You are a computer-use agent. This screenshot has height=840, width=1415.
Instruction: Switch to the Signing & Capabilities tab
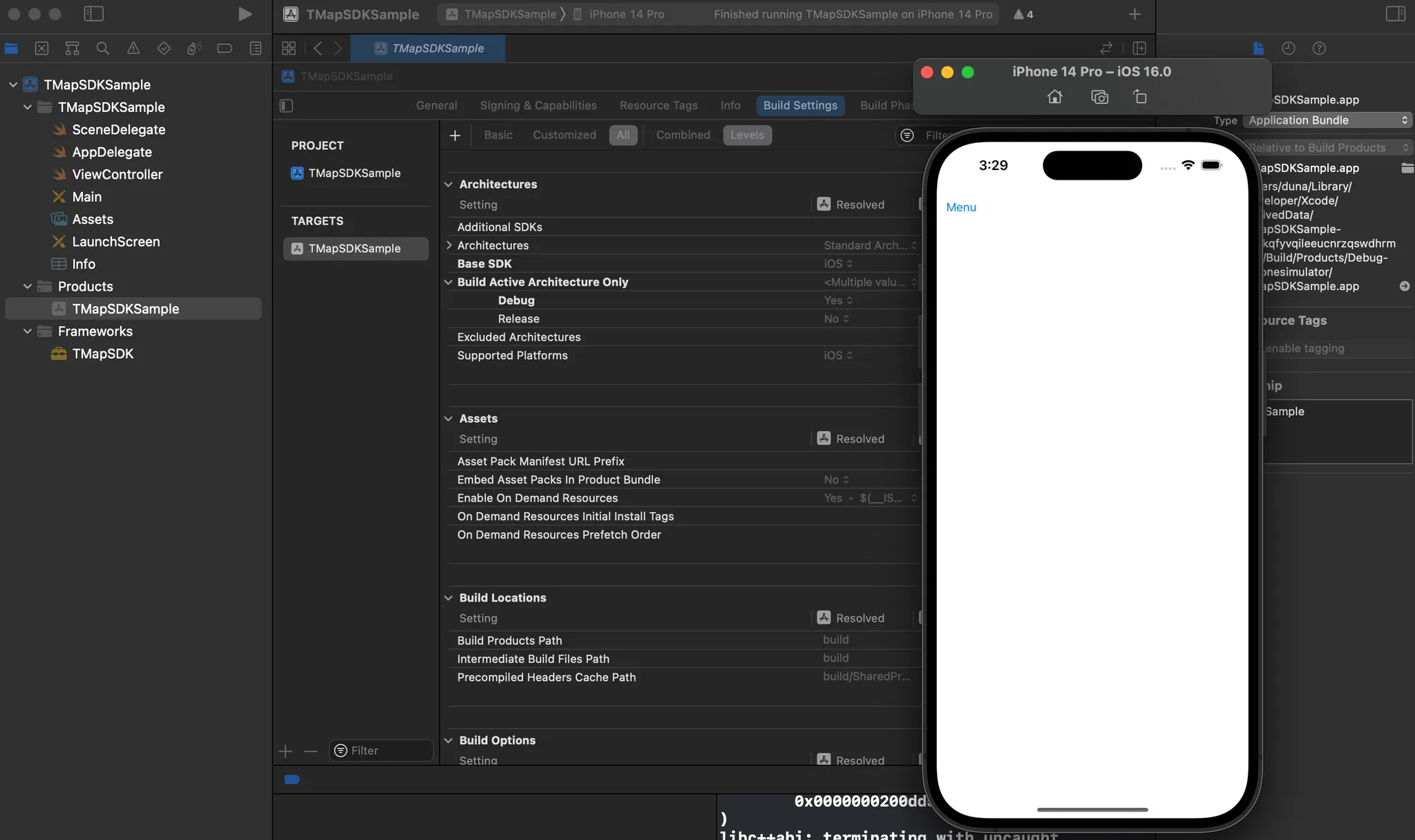(x=538, y=106)
